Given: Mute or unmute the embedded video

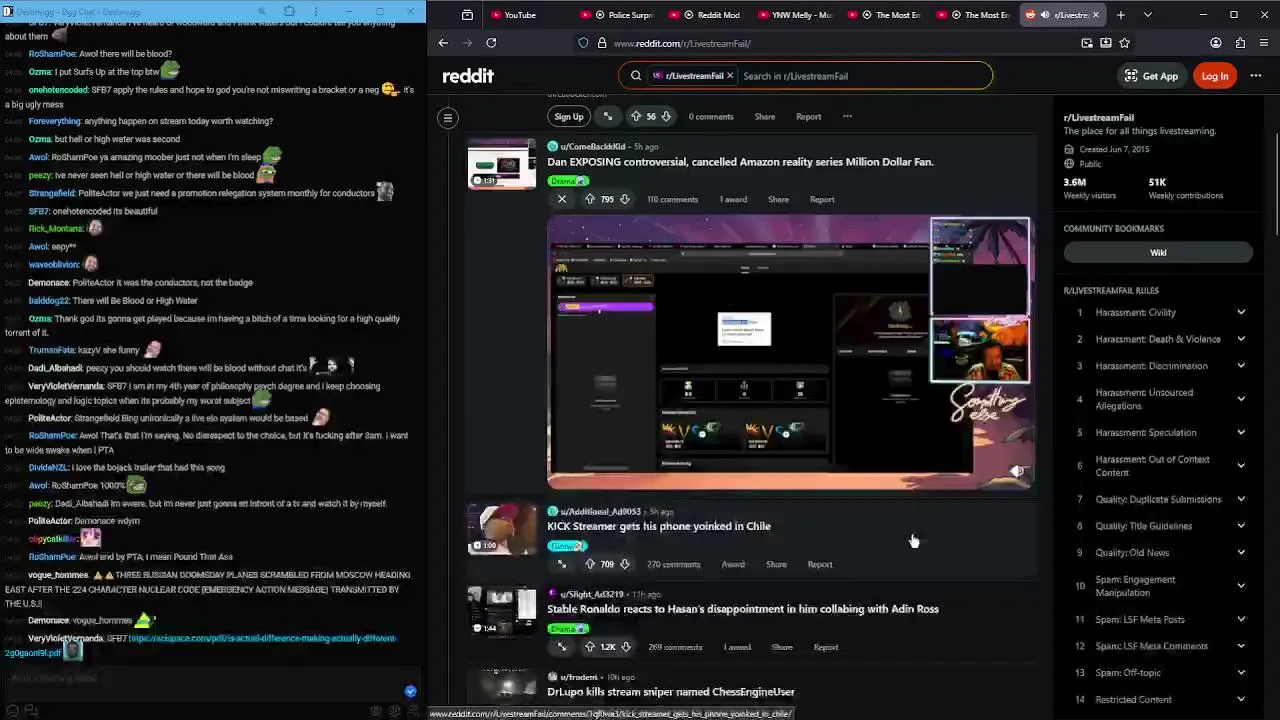Looking at the screenshot, I should coord(1017,472).
